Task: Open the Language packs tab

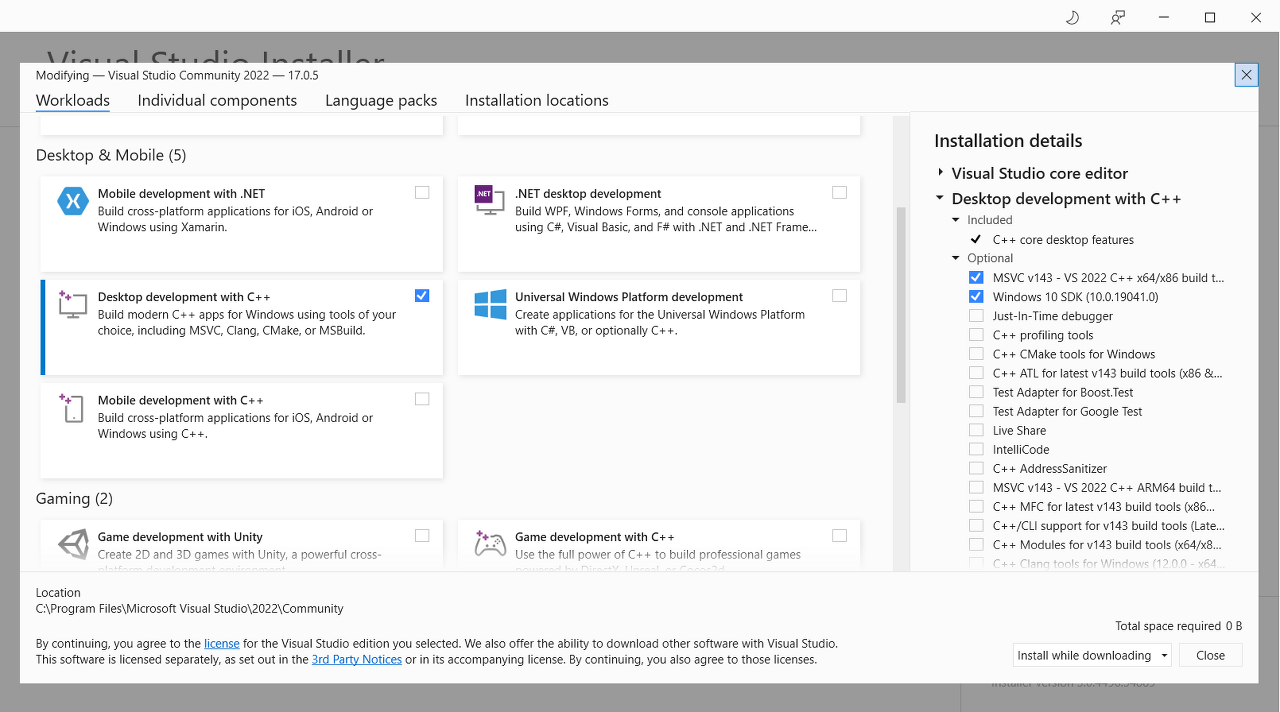Action: 381,100
